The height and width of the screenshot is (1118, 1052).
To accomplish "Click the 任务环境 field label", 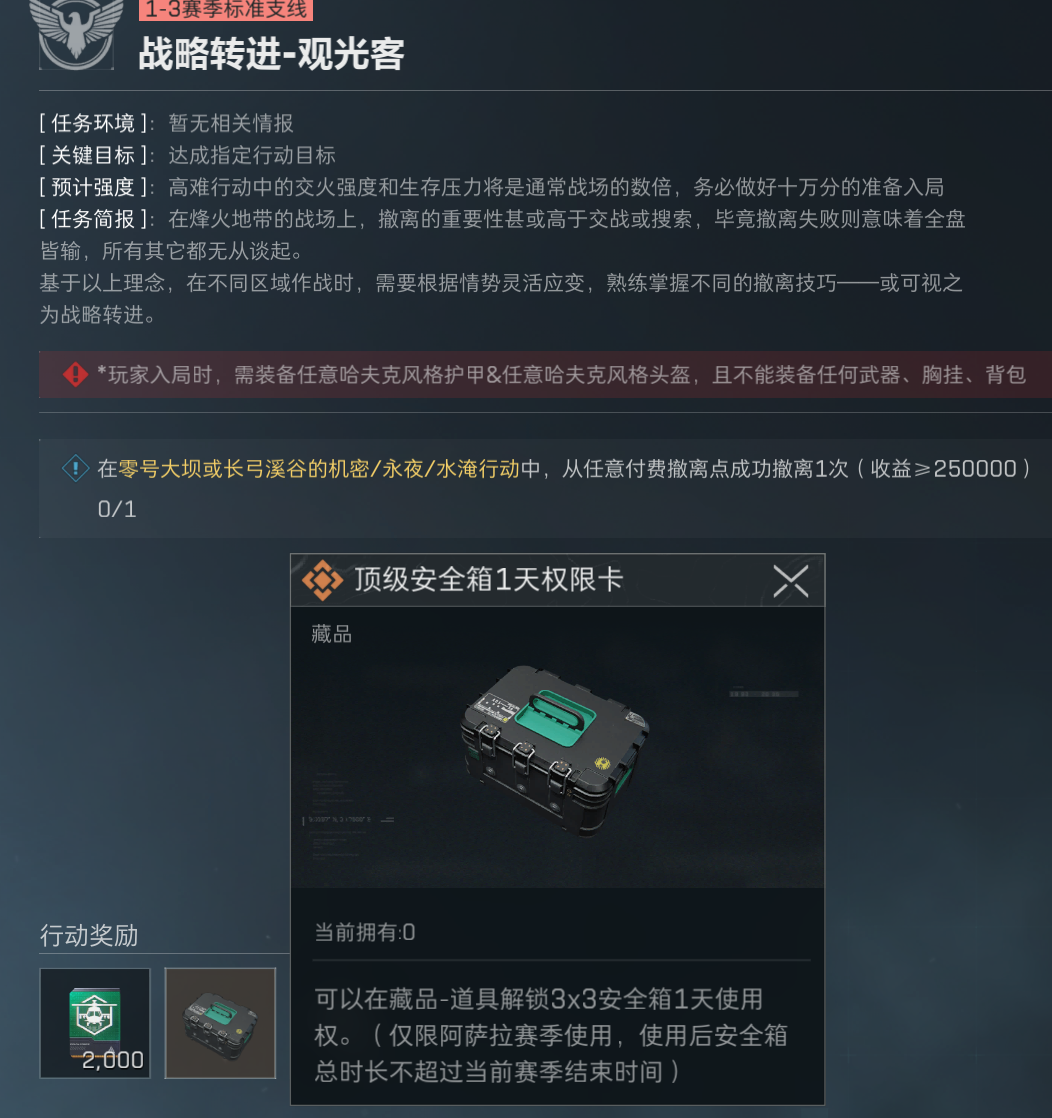I will click(93, 123).
